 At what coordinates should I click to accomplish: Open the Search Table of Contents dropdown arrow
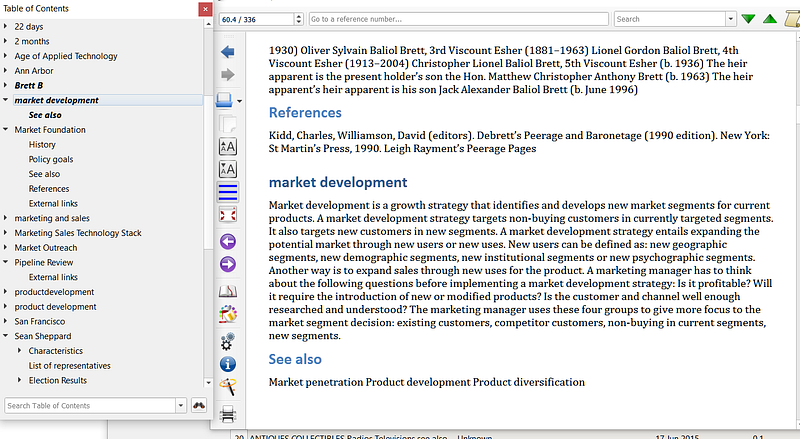click(x=181, y=405)
